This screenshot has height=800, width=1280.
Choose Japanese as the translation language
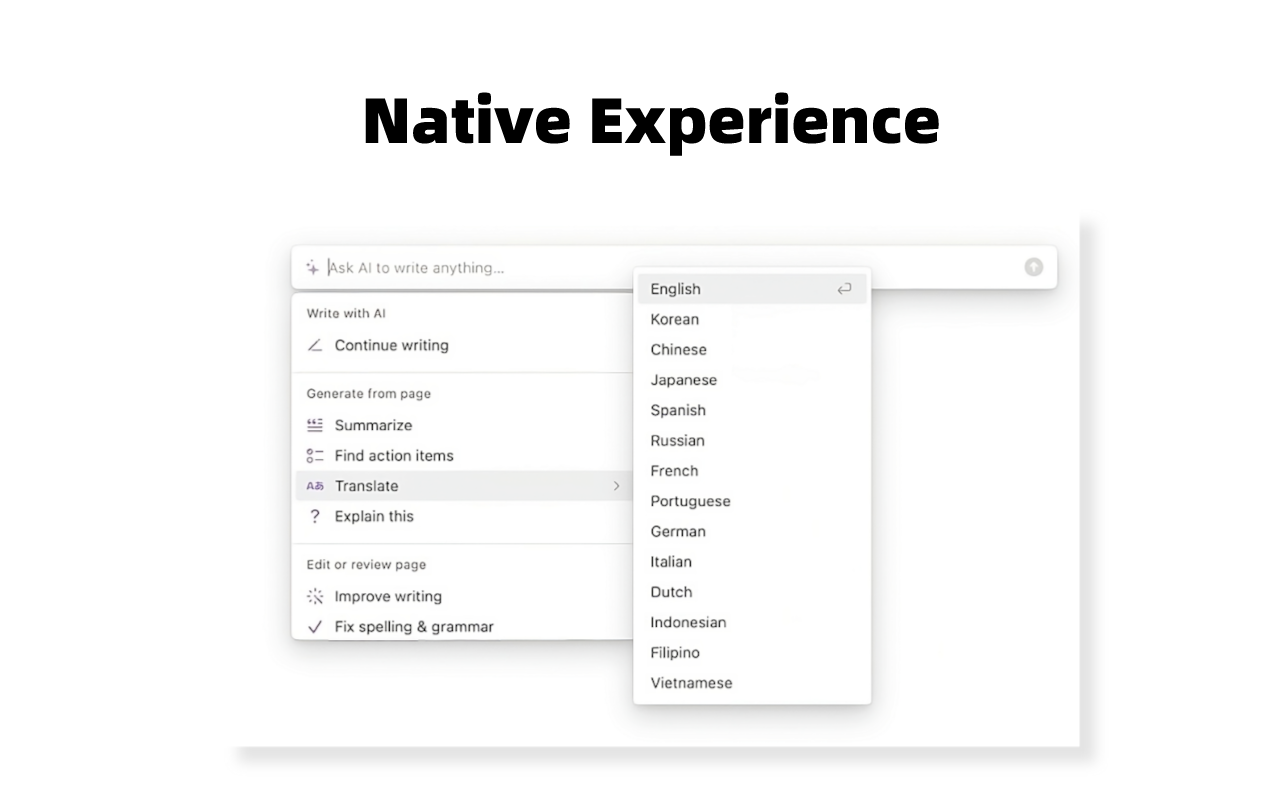683,380
